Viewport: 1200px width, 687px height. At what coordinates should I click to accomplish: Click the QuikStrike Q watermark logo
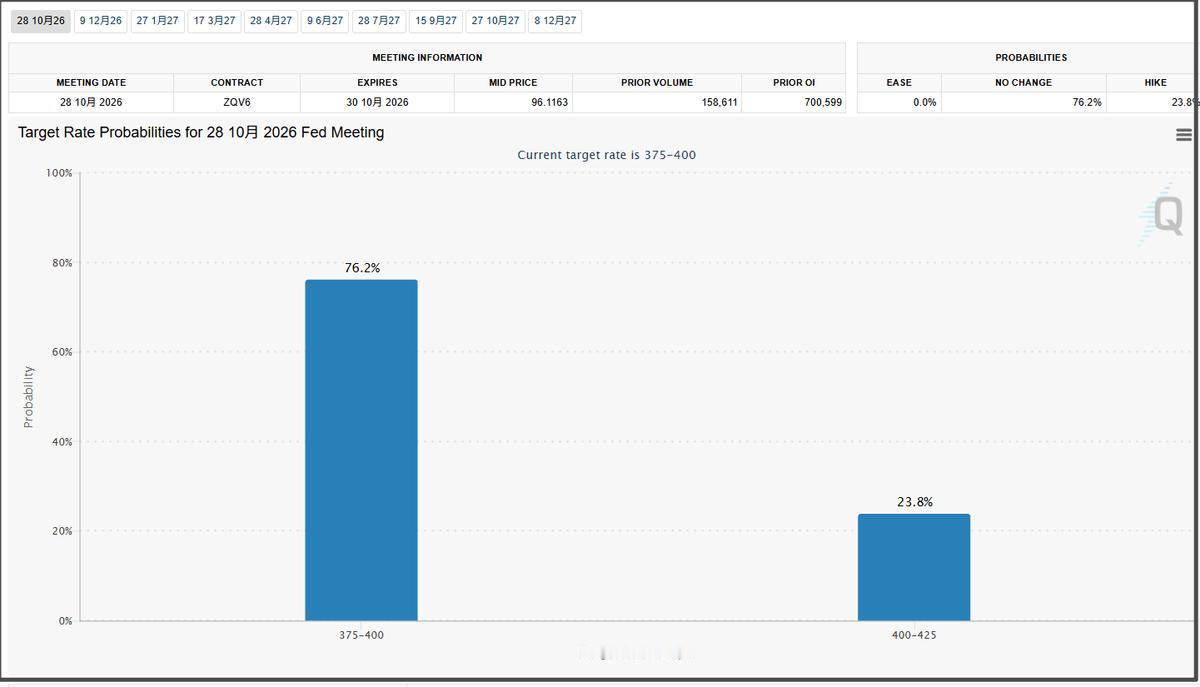tap(1162, 214)
